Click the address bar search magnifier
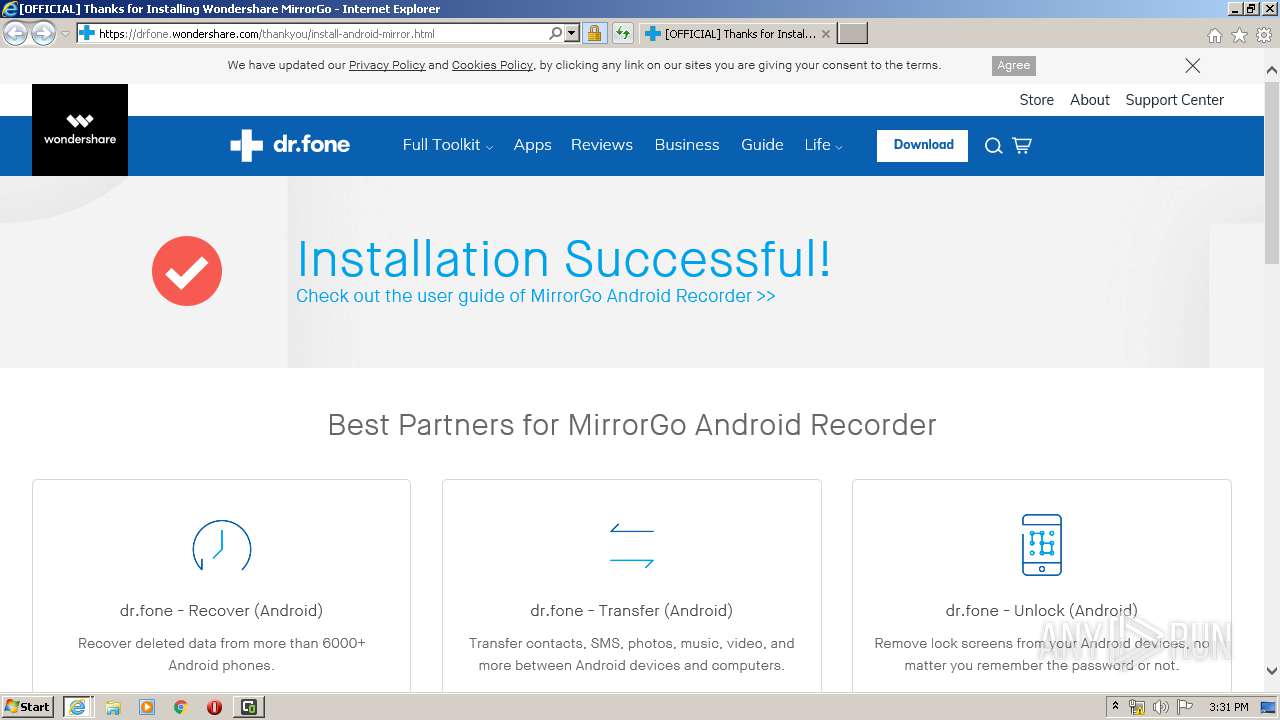1280x720 pixels. [x=556, y=34]
